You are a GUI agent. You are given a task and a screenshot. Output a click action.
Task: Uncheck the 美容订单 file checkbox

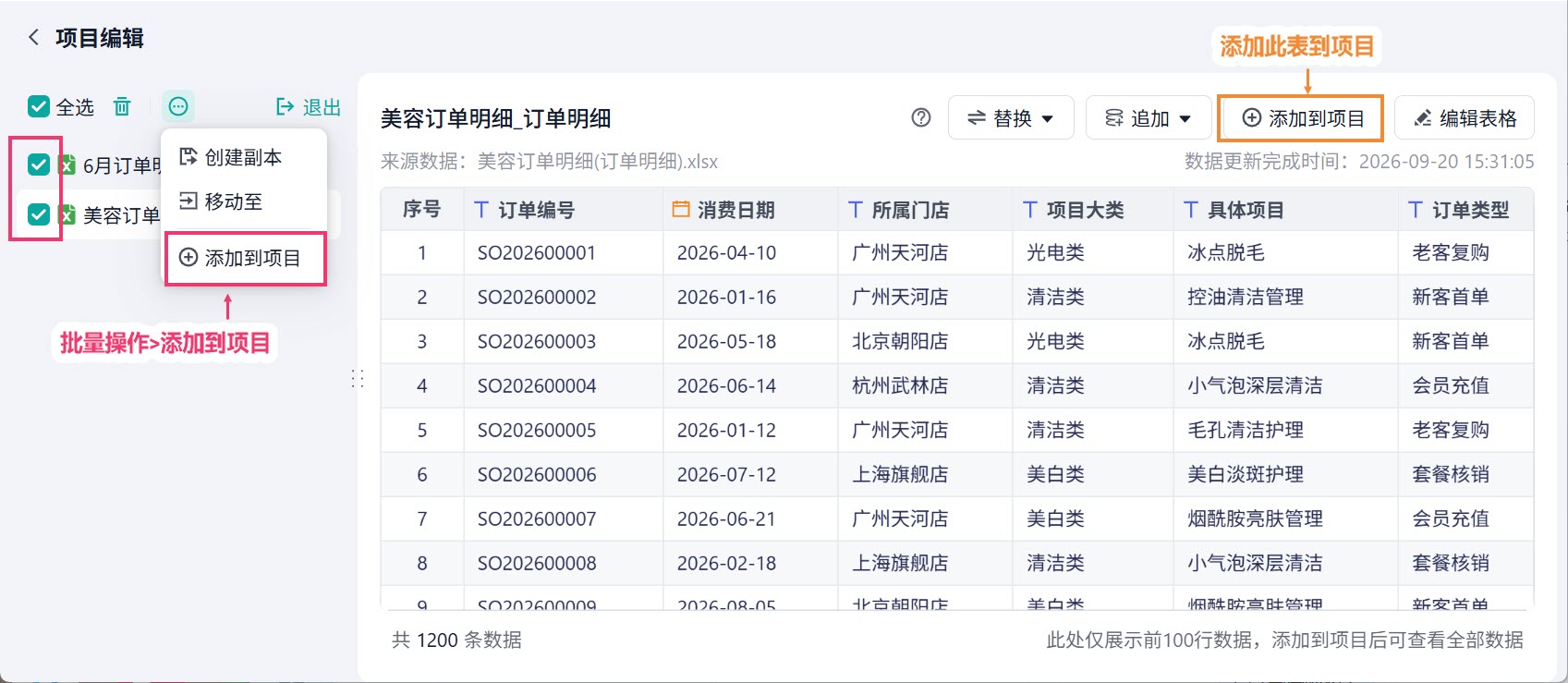click(39, 214)
